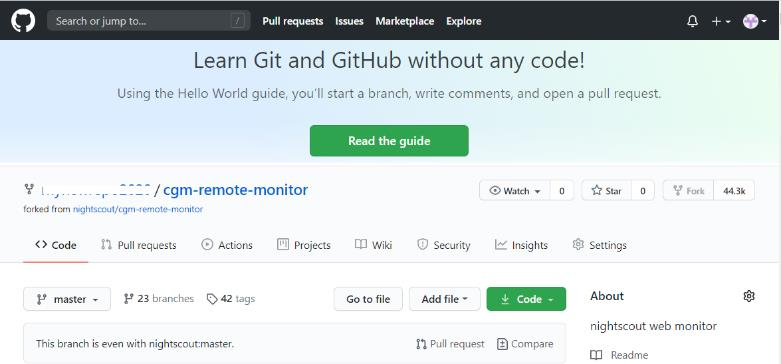Click the green Read the guide button
This screenshot has height=364, width=781.
pyautogui.click(x=389, y=141)
